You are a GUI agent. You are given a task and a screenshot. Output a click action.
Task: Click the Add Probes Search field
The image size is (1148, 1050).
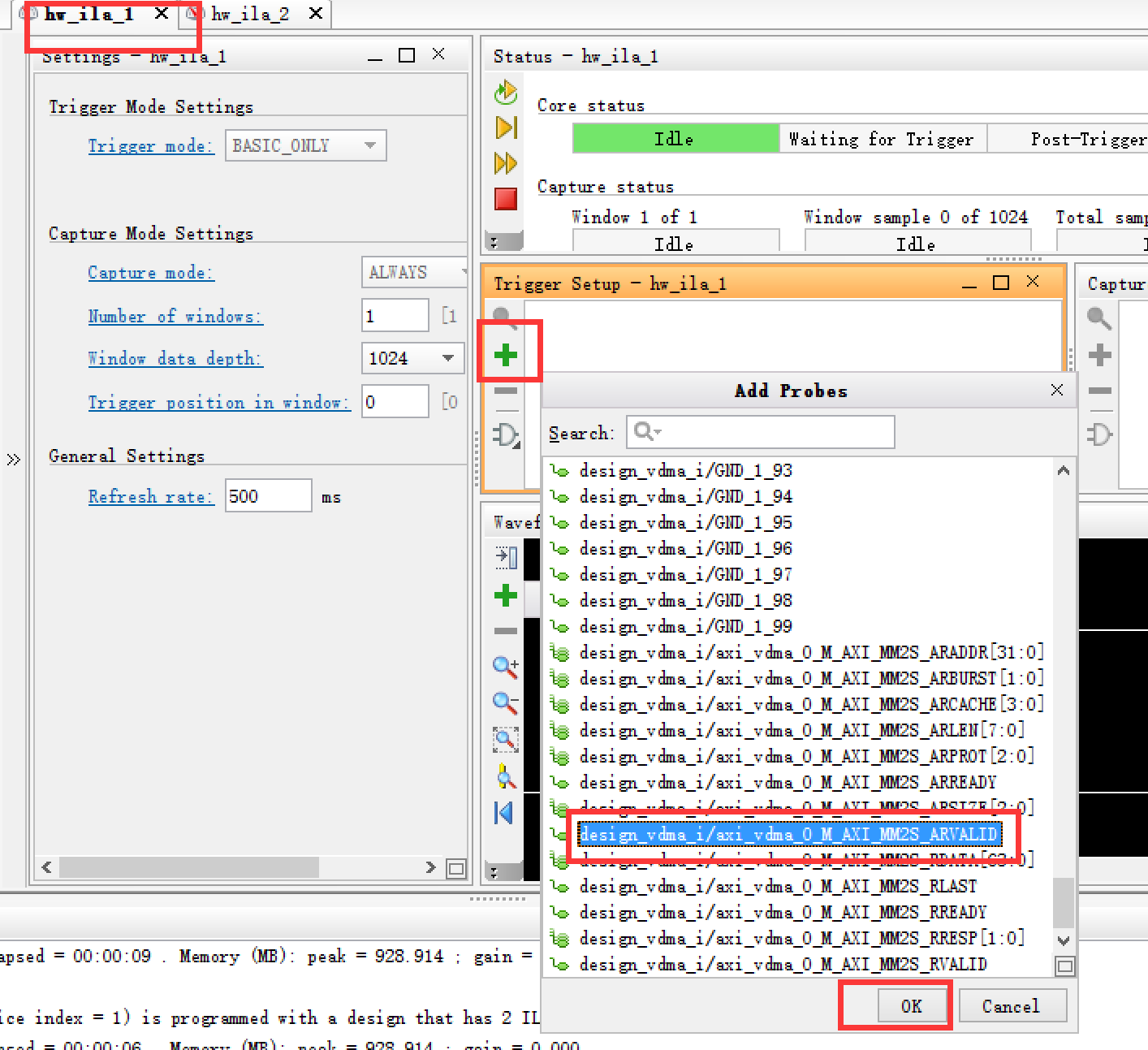coord(761,432)
